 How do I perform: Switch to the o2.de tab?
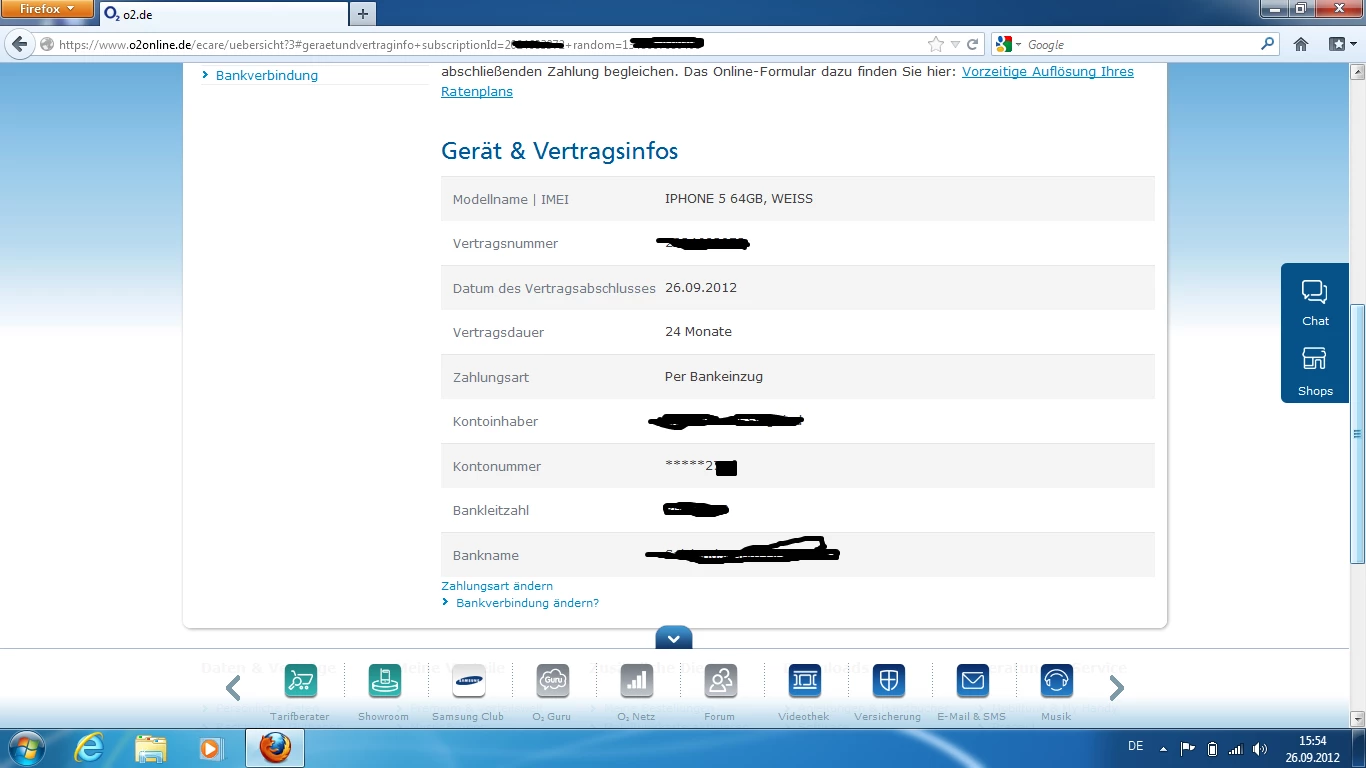[222, 14]
